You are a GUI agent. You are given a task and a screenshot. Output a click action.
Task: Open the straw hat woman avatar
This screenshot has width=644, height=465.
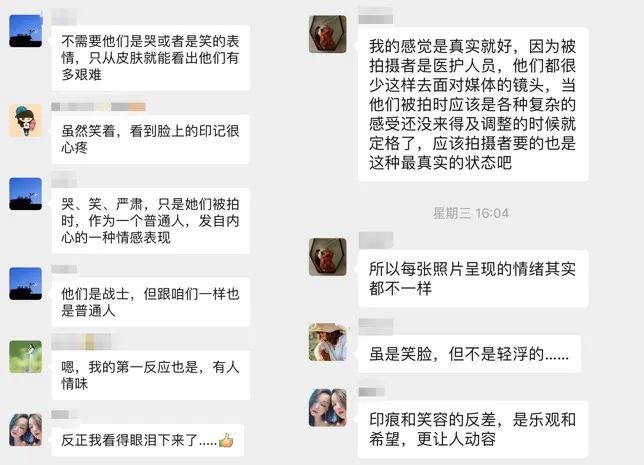click(x=327, y=342)
